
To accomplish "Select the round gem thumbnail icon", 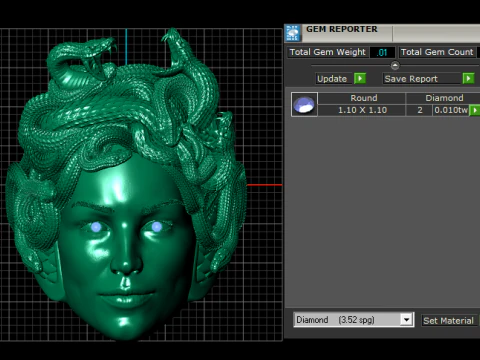I will click(304, 104).
